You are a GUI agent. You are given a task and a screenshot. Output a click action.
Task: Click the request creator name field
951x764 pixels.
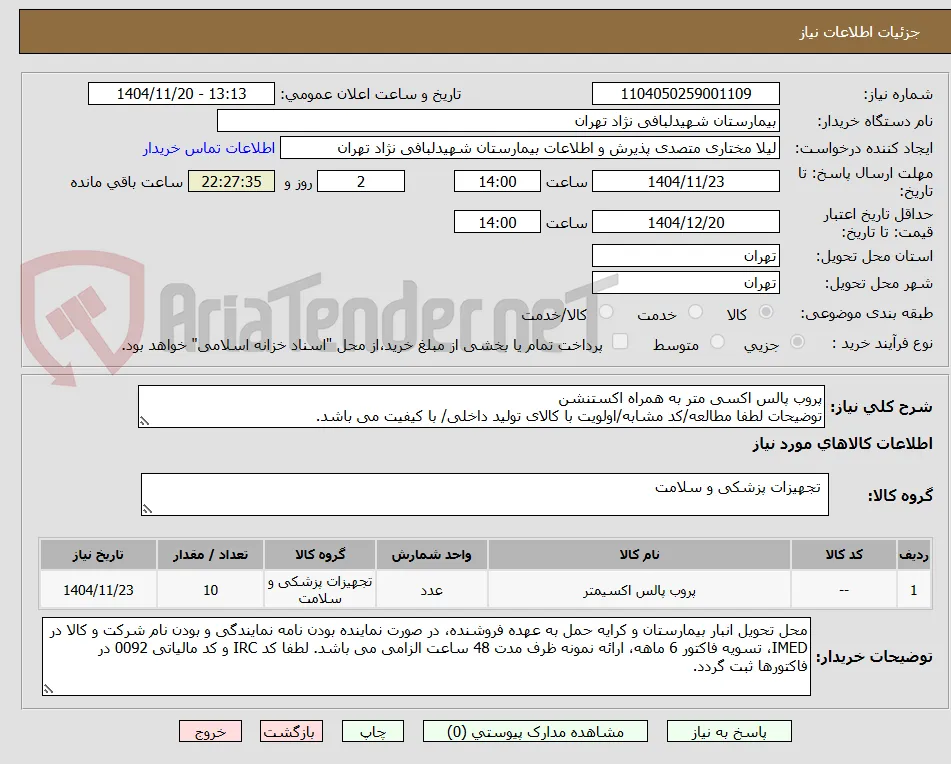click(529, 148)
